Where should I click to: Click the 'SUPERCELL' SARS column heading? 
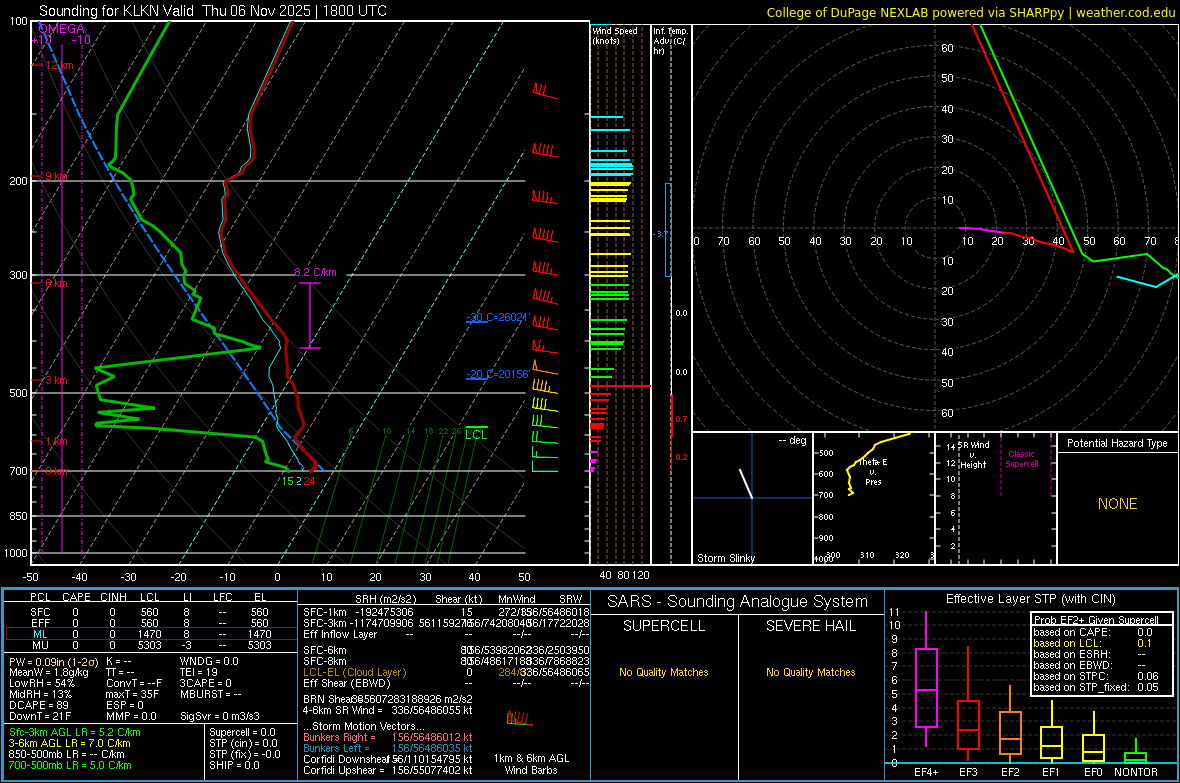[664, 626]
